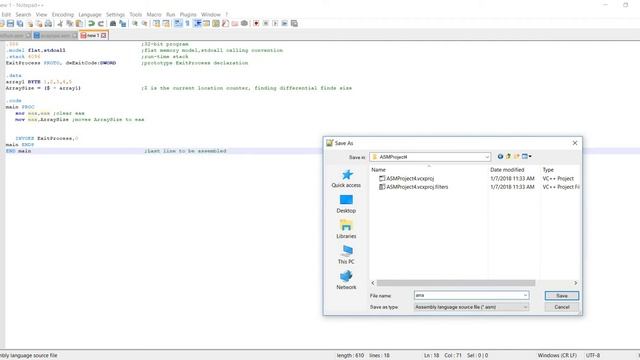The width and height of the screenshot is (640, 360).
Task: Open the Plugins menu
Action: [x=188, y=15]
